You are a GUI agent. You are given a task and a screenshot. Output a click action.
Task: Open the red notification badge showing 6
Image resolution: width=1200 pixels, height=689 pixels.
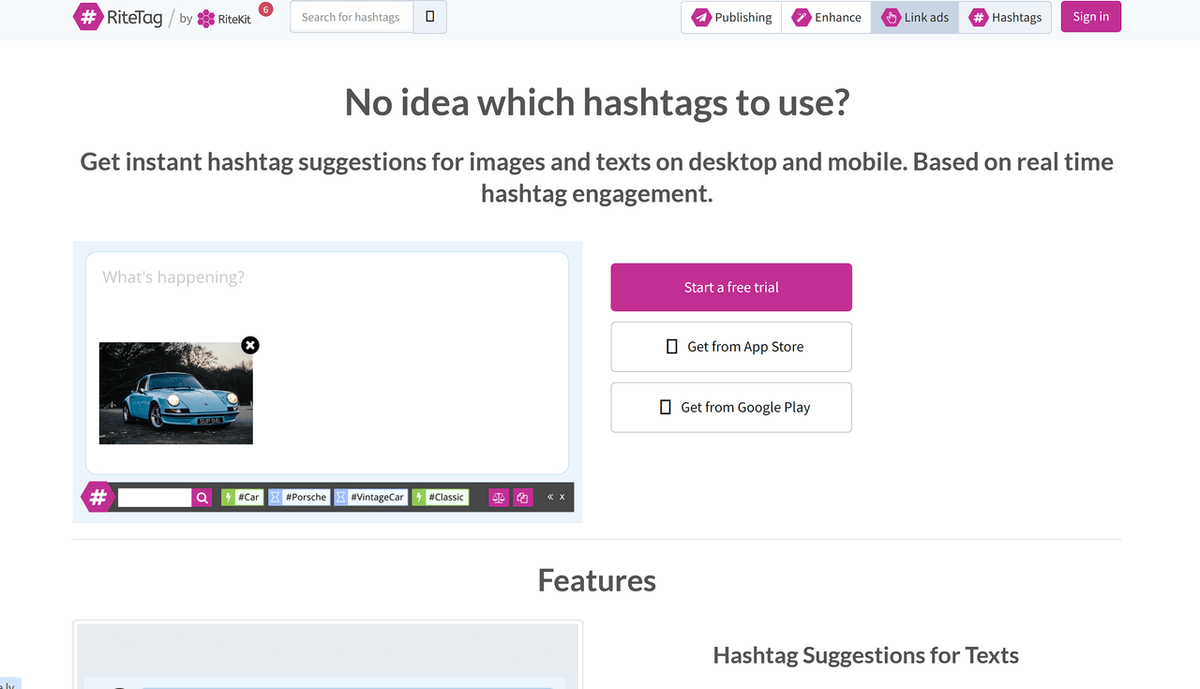[266, 9]
